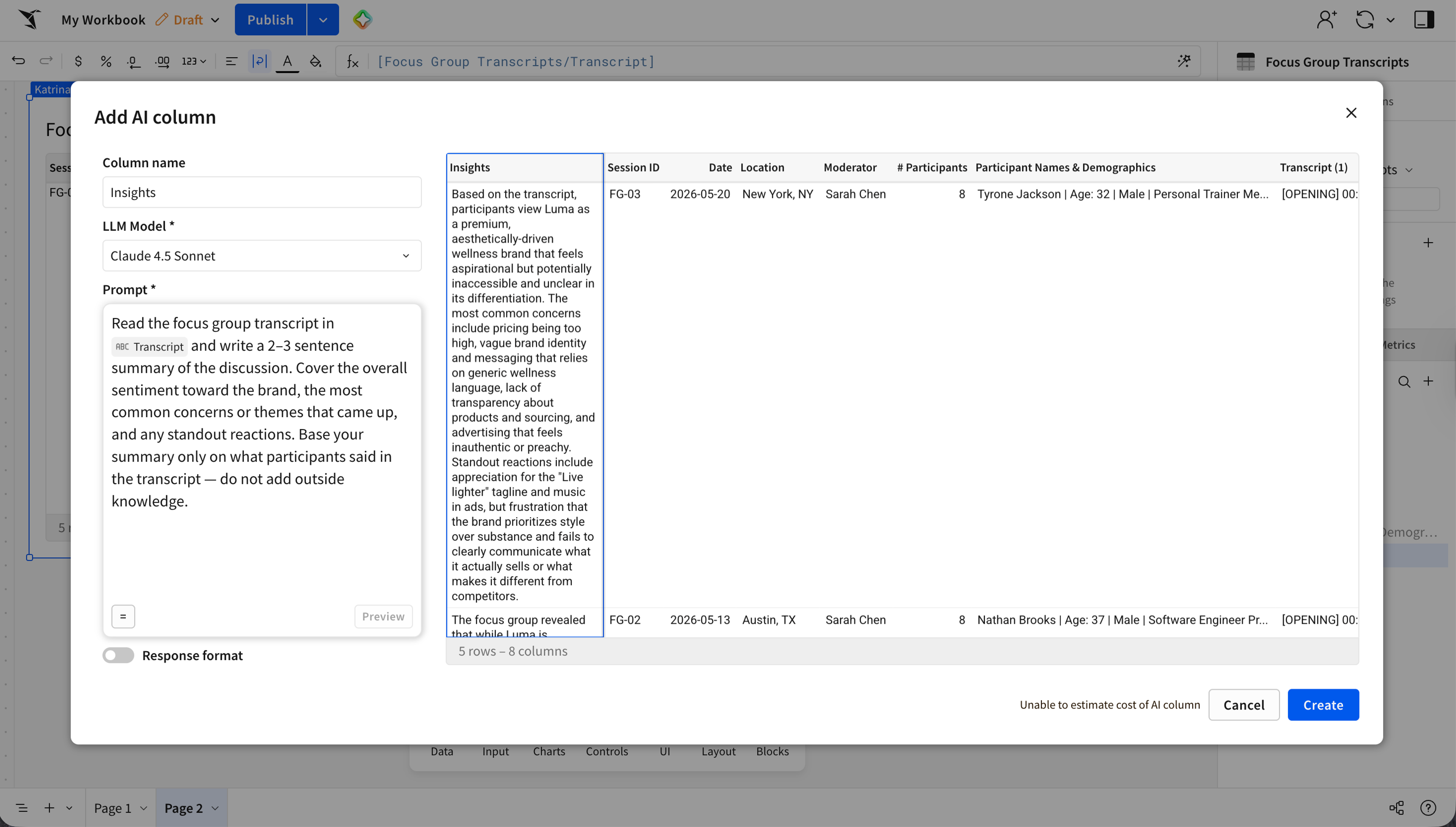The image size is (1456, 827).
Task: Expand the refresh options chevron
Action: click(x=1390, y=20)
